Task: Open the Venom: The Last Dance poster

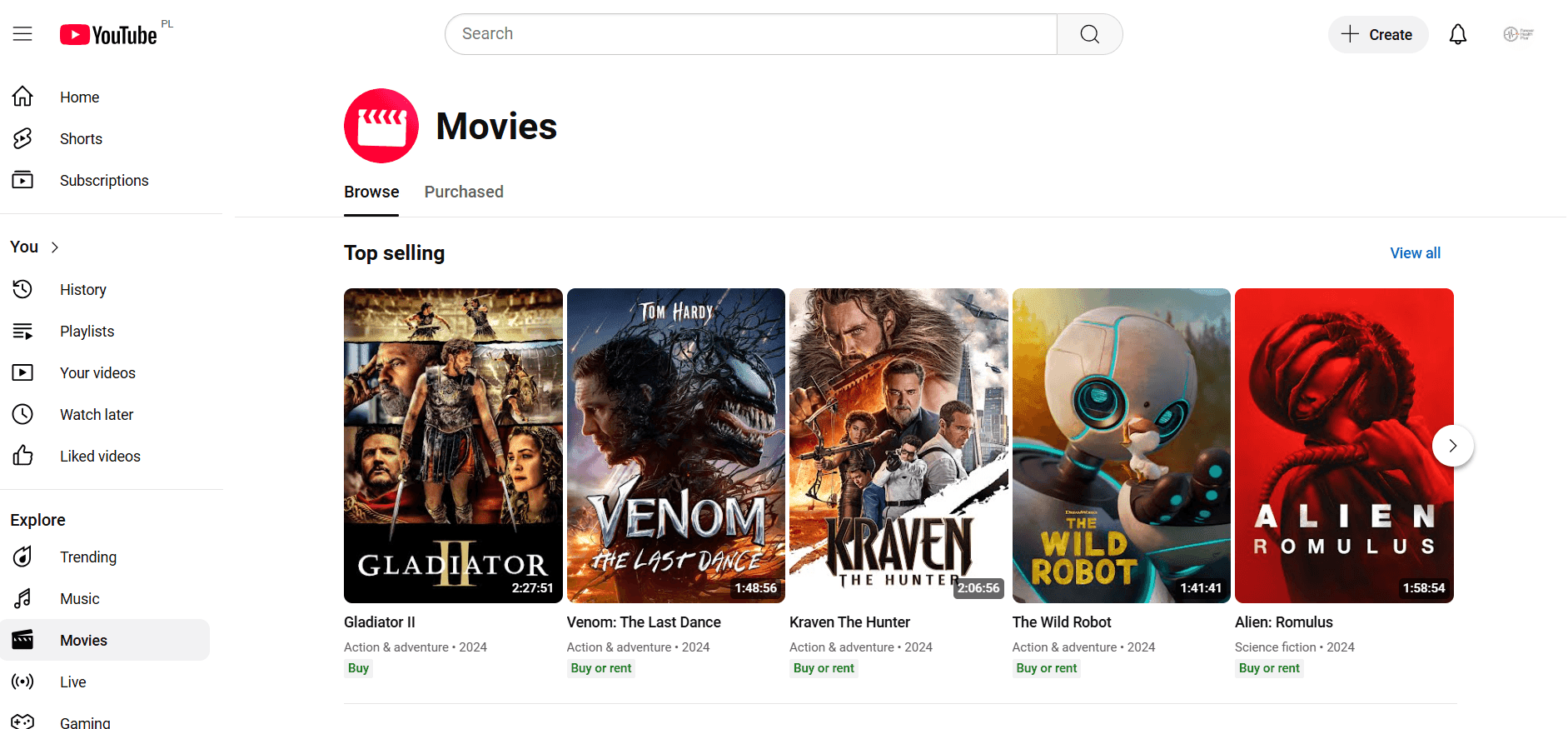Action: click(676, 446)
